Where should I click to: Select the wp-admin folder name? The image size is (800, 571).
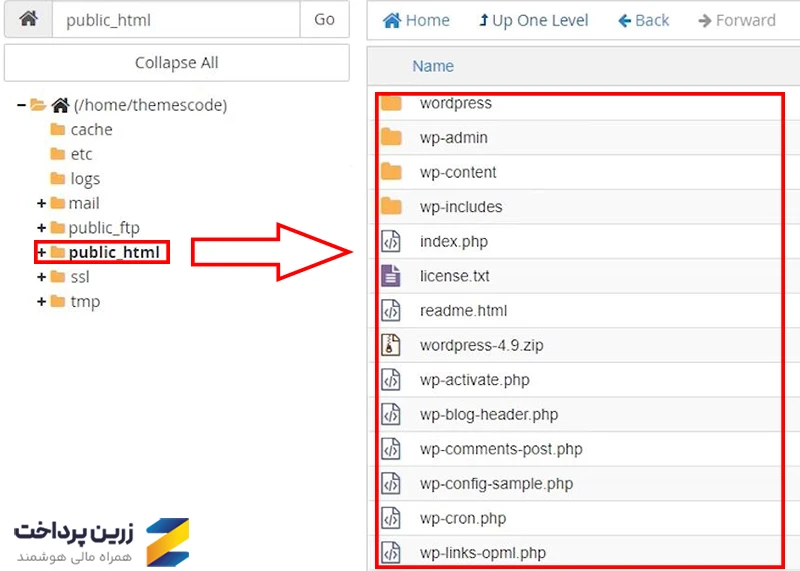tap(454, 138)
